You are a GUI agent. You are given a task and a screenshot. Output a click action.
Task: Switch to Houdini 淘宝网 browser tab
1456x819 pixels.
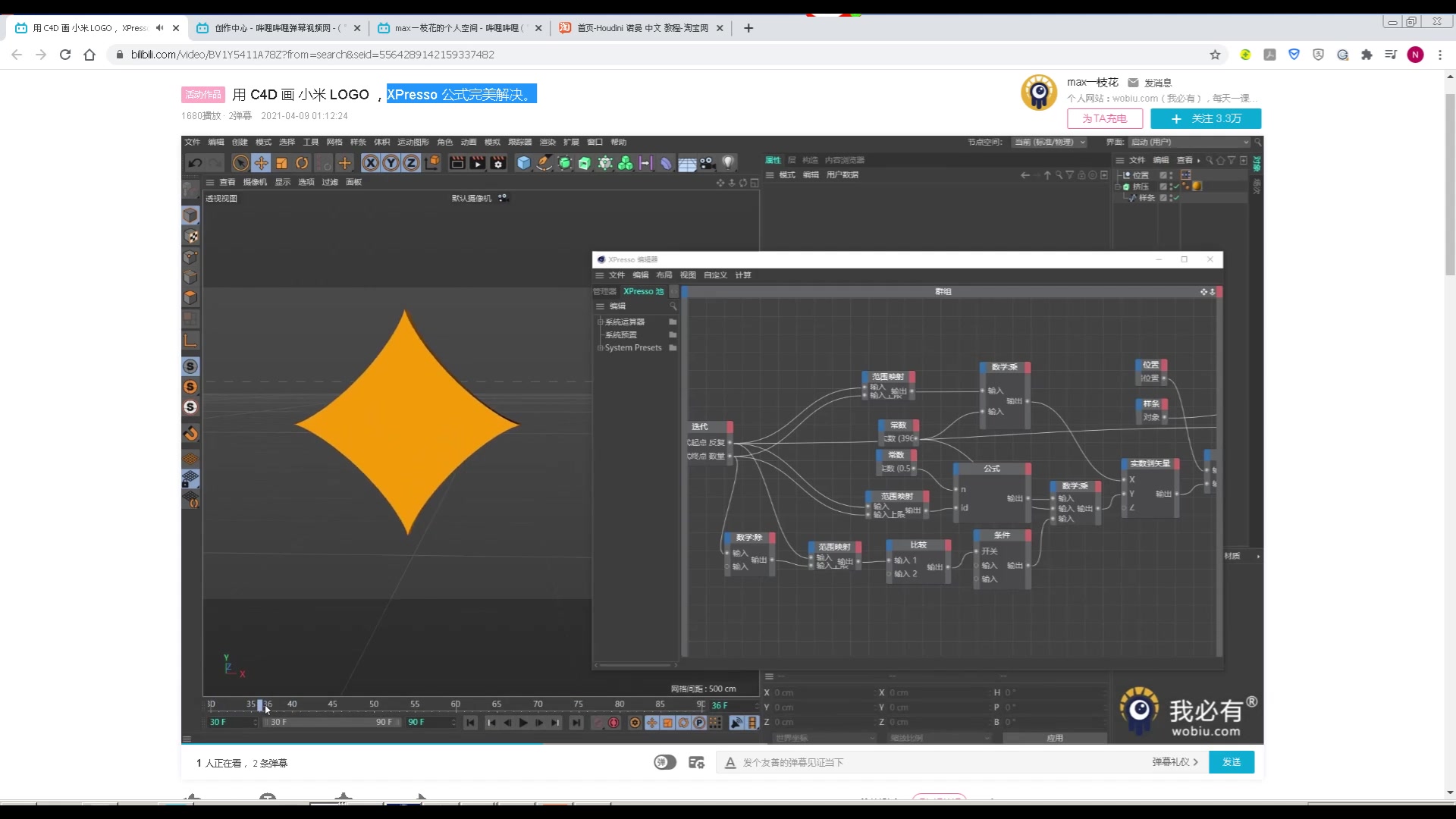(x=641, y=28)
